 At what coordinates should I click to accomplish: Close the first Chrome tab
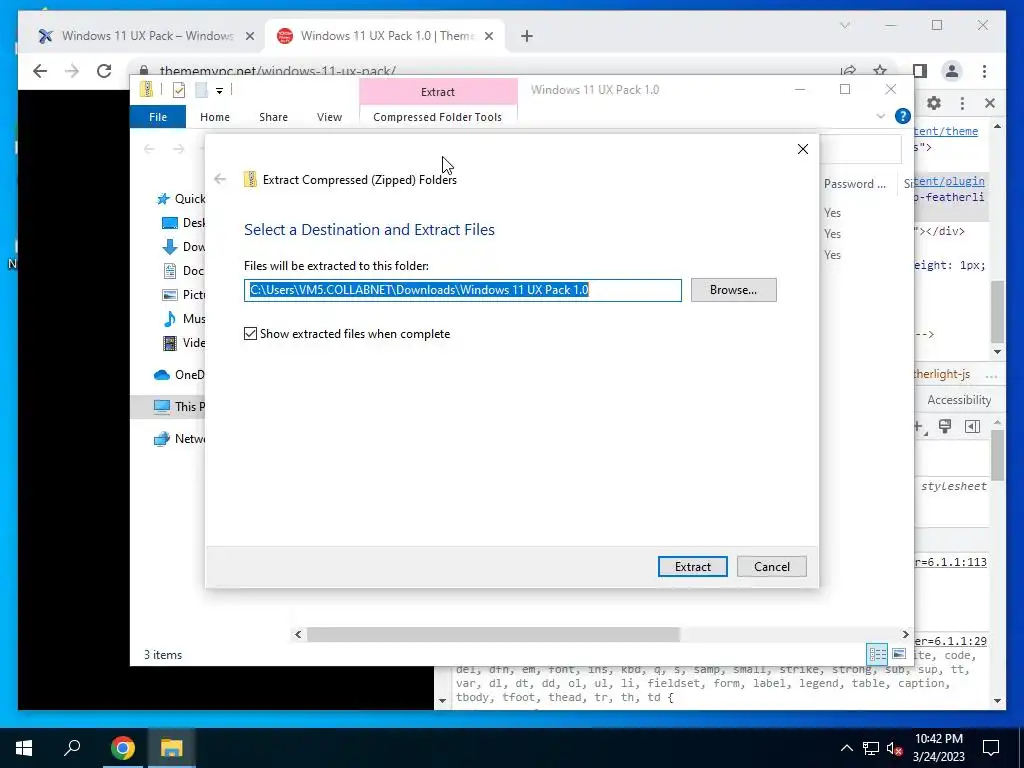point(249,36)
